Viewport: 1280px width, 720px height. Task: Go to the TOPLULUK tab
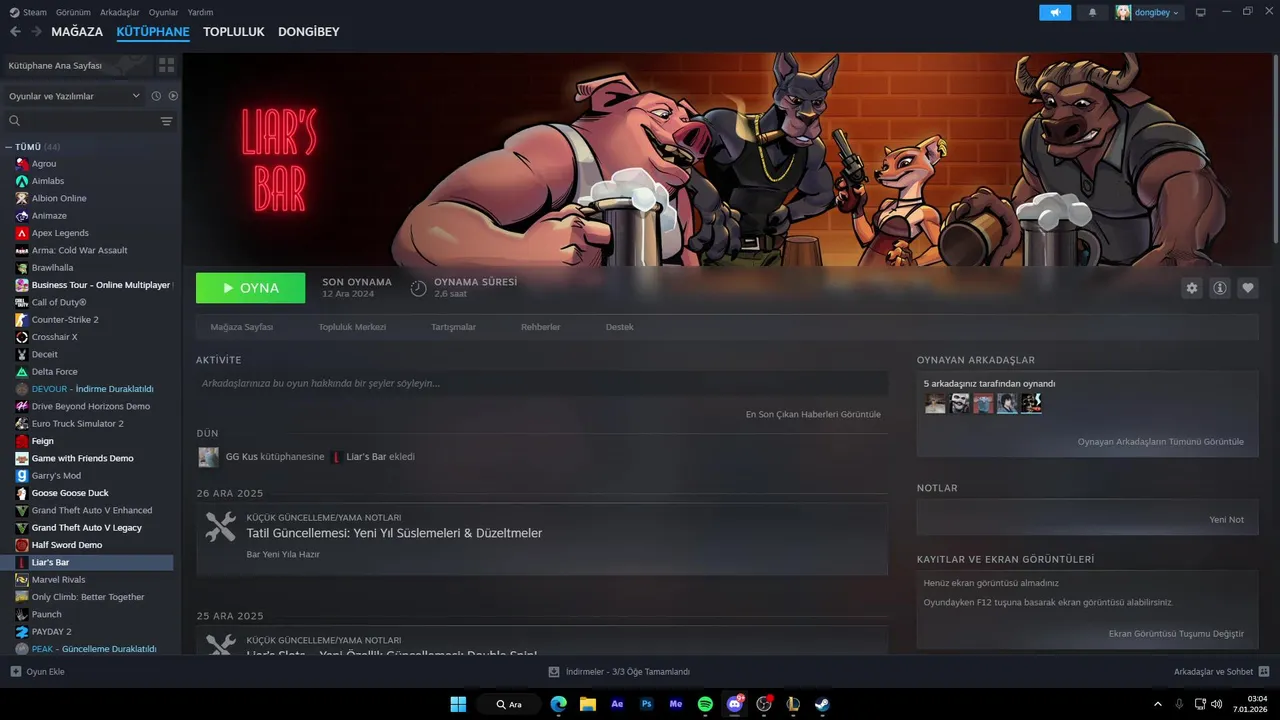click(x=233, y=32)
